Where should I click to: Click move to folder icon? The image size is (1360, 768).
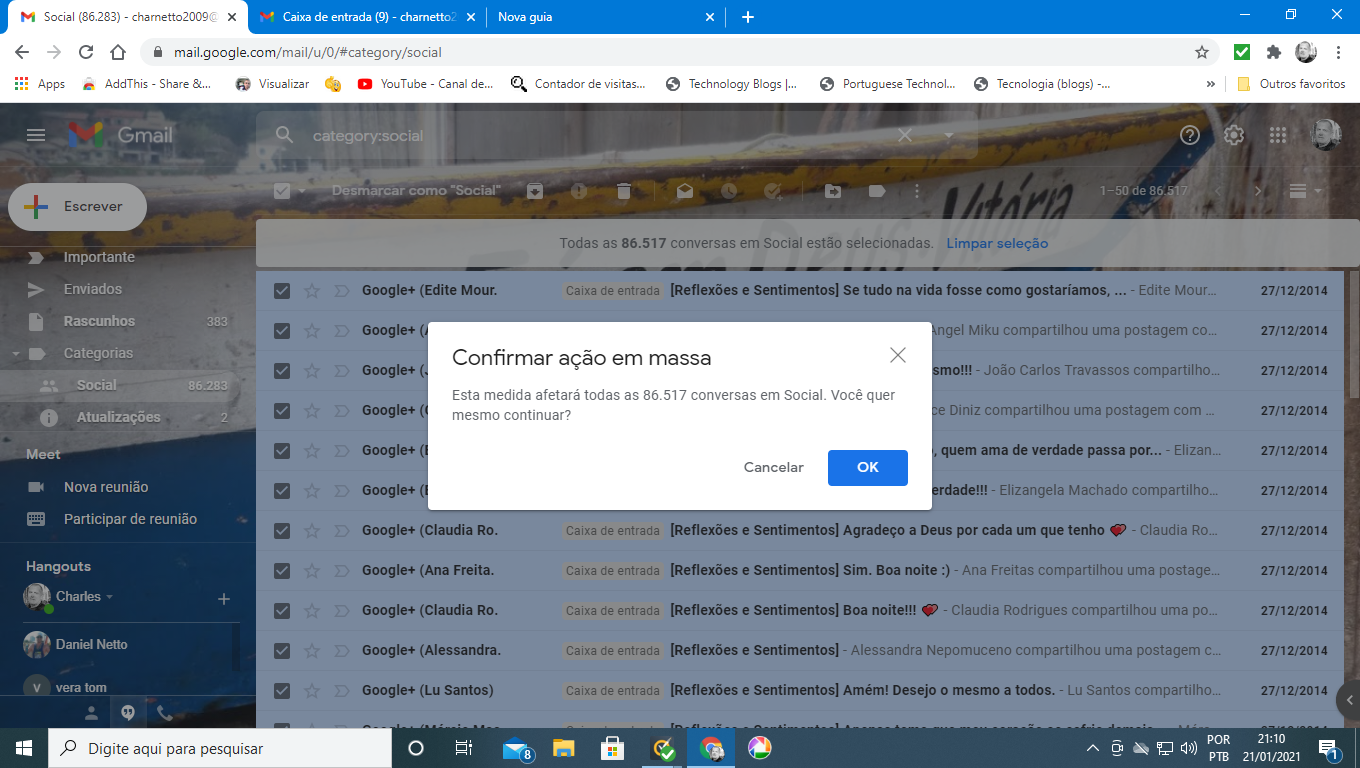(833, 191)
